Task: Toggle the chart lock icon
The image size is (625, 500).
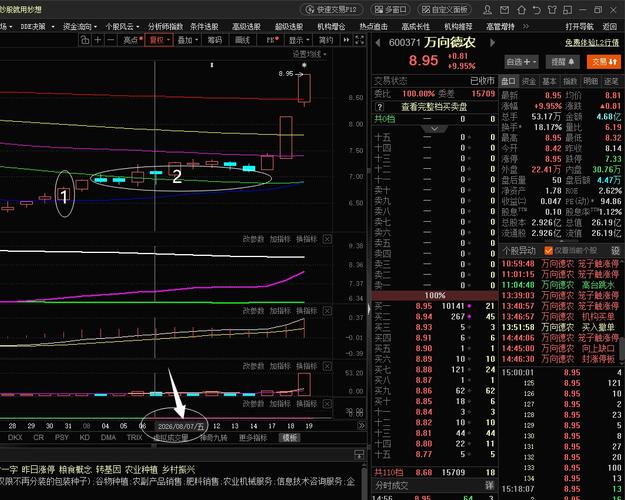Action: pyautogui.click(x=85, y=40)
